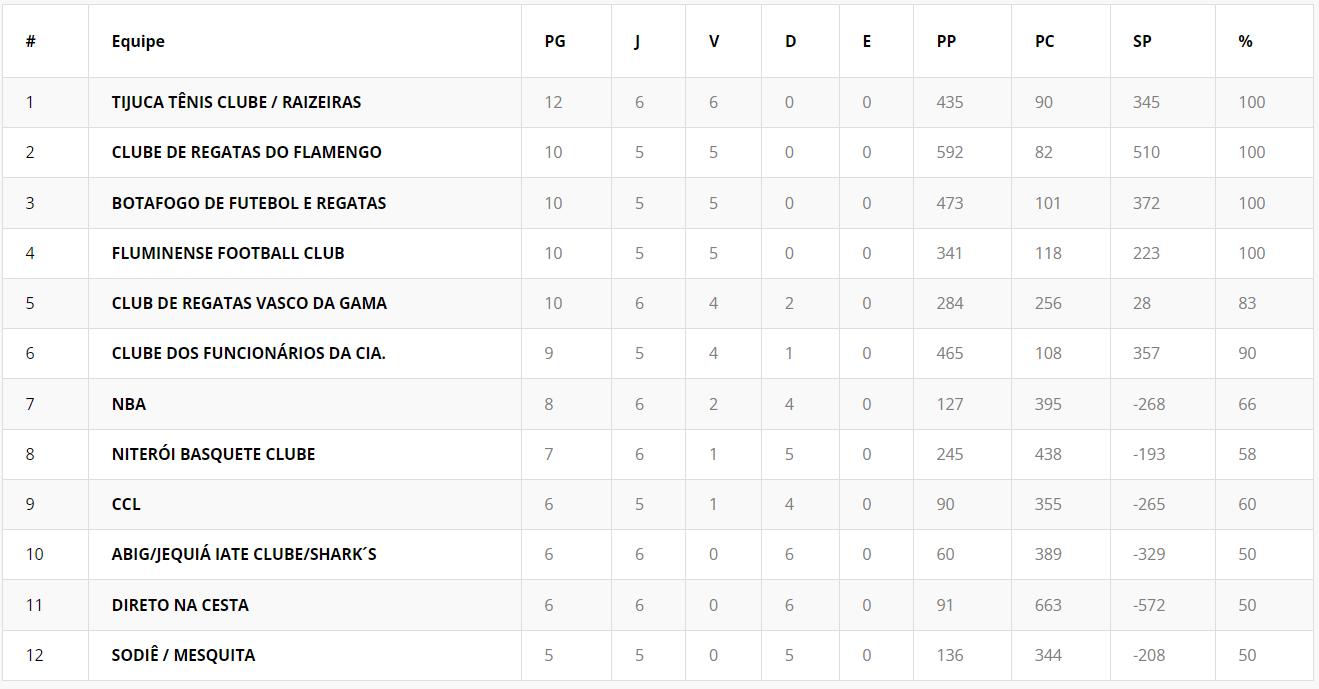
Task: Open NITERÓI BASQUETE CLUBE team
Action: [213, 454]
